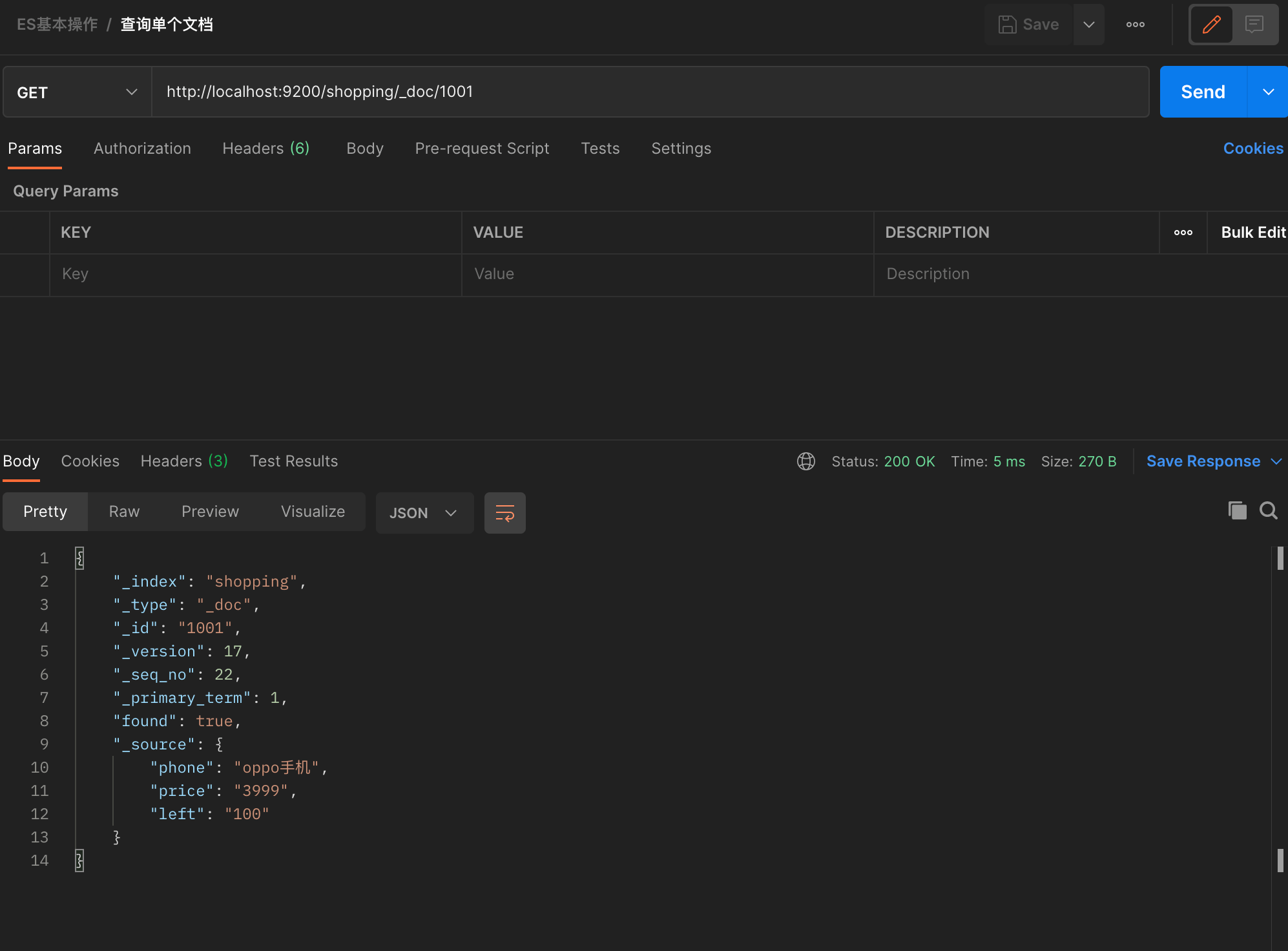Toggle the line wrap icon

coord(504,513)
